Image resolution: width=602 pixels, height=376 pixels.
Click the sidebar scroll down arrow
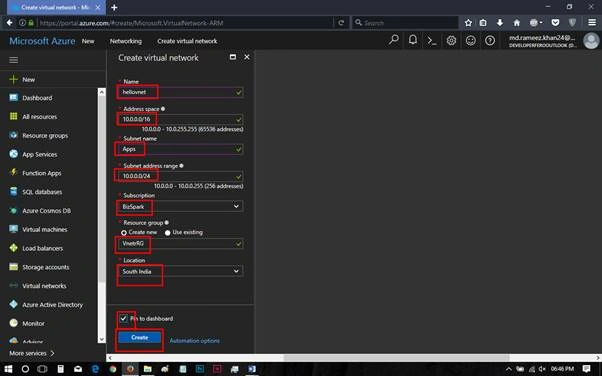click(x=102, y=340)
